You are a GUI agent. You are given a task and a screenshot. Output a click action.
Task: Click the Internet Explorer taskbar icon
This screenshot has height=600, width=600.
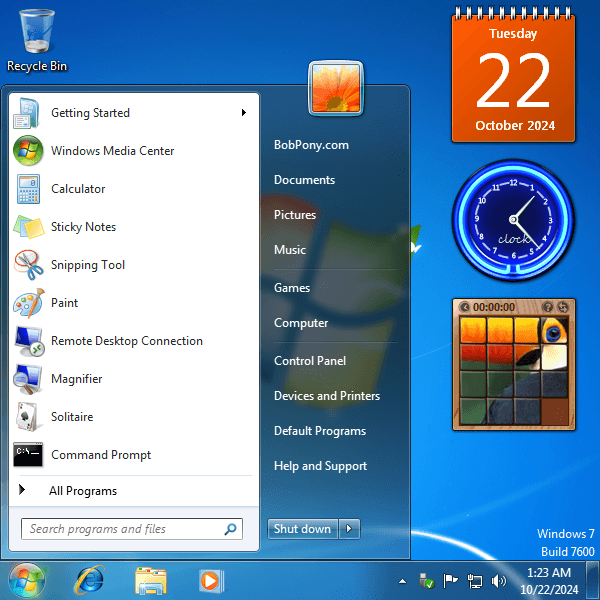(90, 579)
